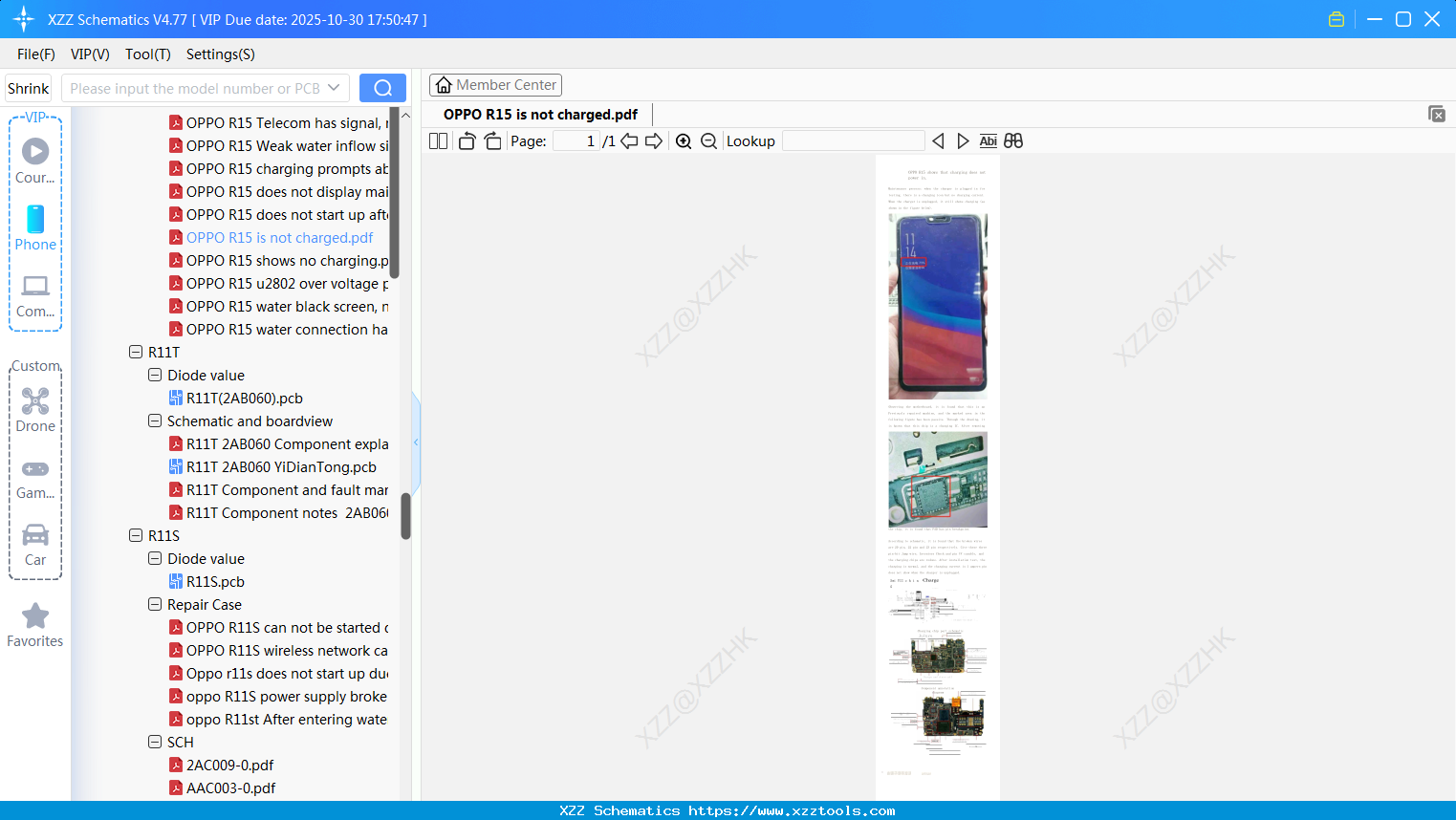Open 'R11T Component and fault' PDF

tap(279, 489)
